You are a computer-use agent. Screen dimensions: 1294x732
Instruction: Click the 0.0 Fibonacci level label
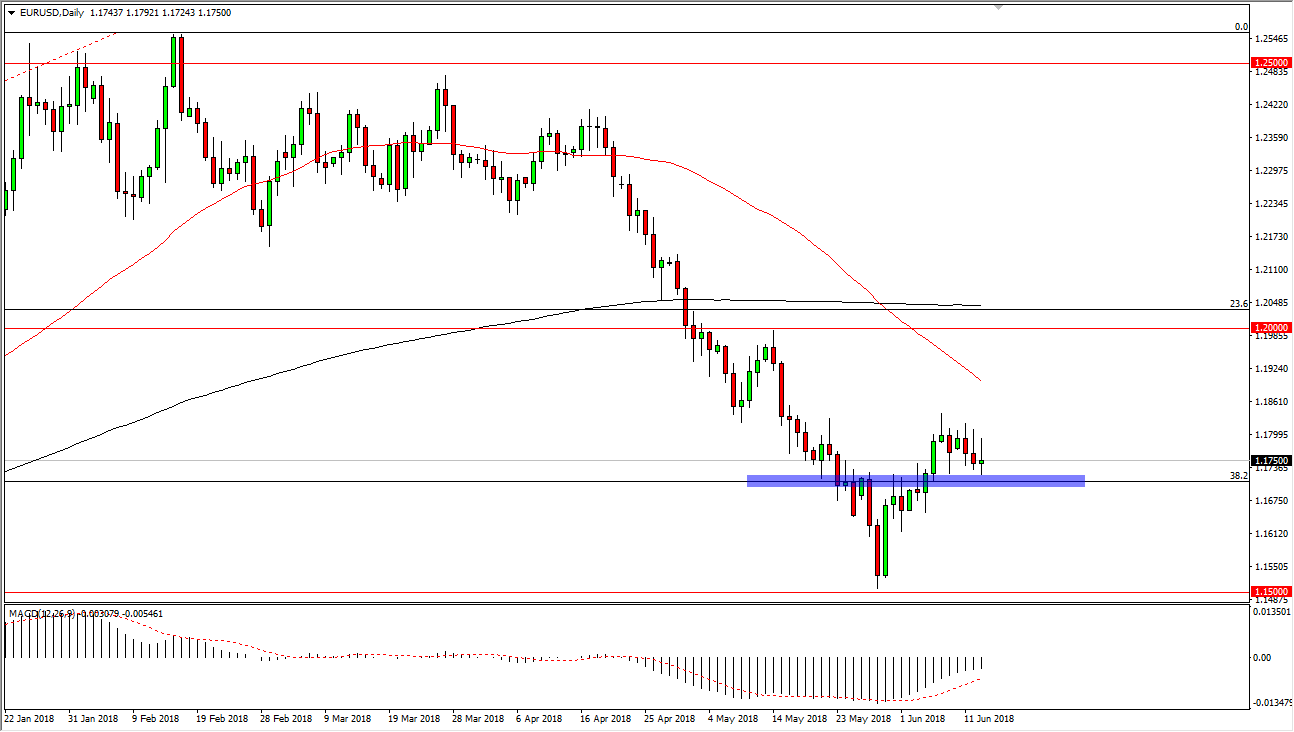(1242, 26)
